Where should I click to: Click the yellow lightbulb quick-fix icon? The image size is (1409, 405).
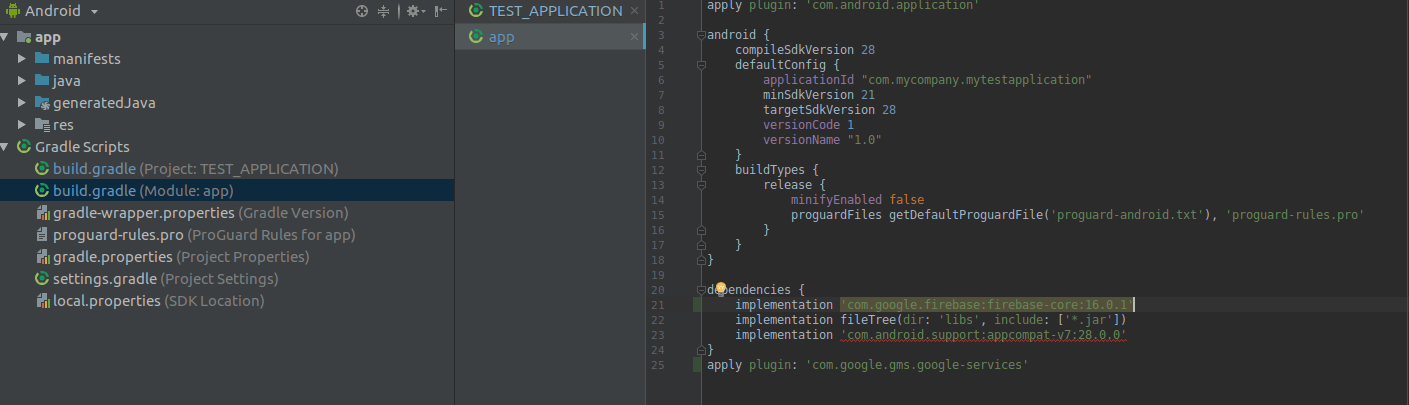tap(720, 288)
